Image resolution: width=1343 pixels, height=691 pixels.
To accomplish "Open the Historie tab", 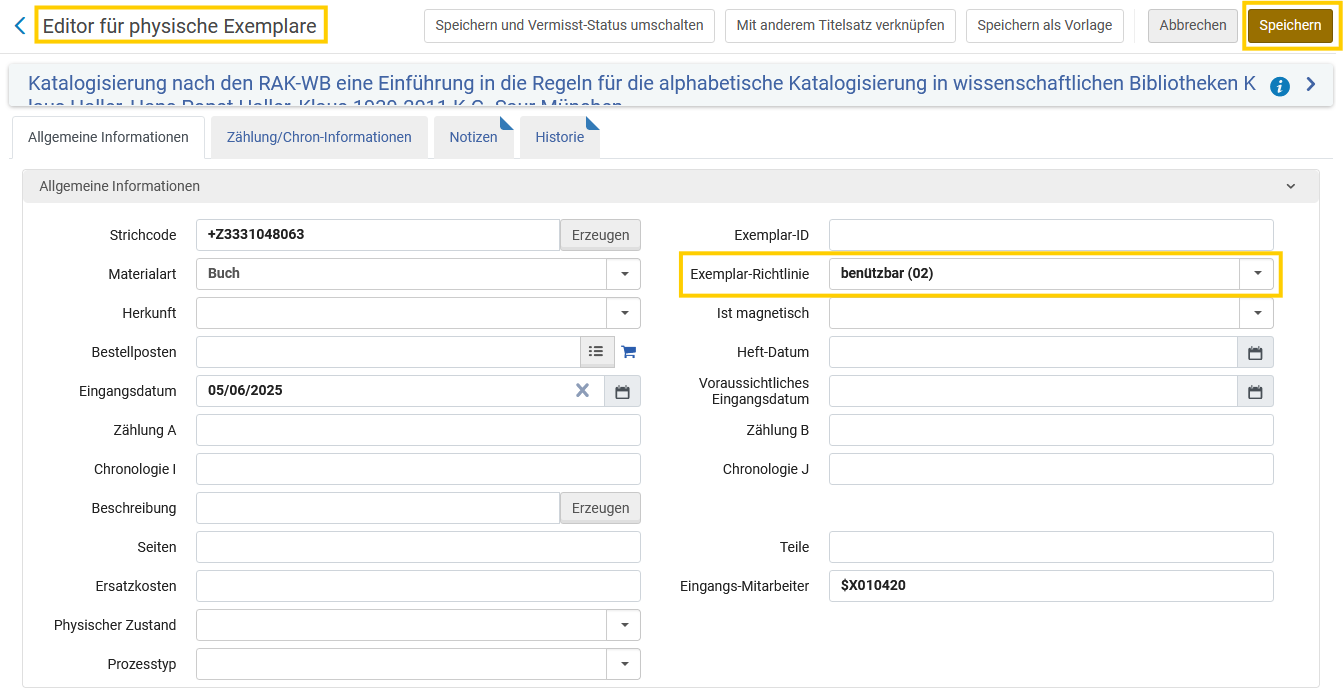I will [559, 137].
